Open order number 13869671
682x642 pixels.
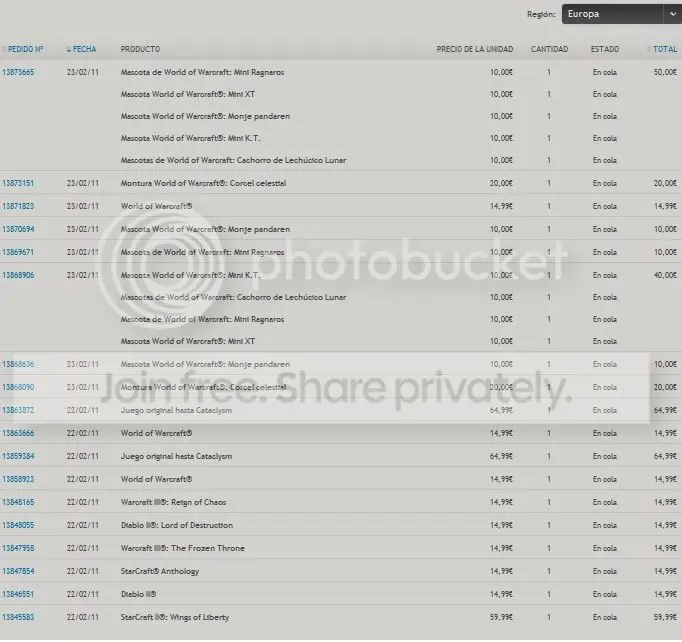[x=18, y=252]
